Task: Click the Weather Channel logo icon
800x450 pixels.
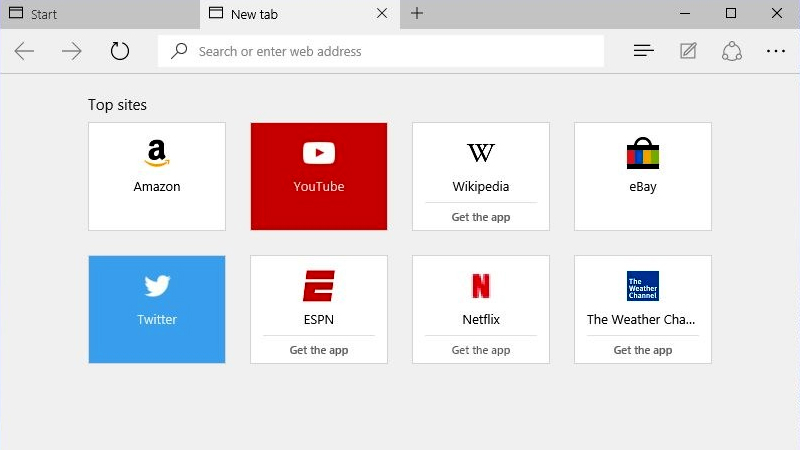Action: coord(642,286)
